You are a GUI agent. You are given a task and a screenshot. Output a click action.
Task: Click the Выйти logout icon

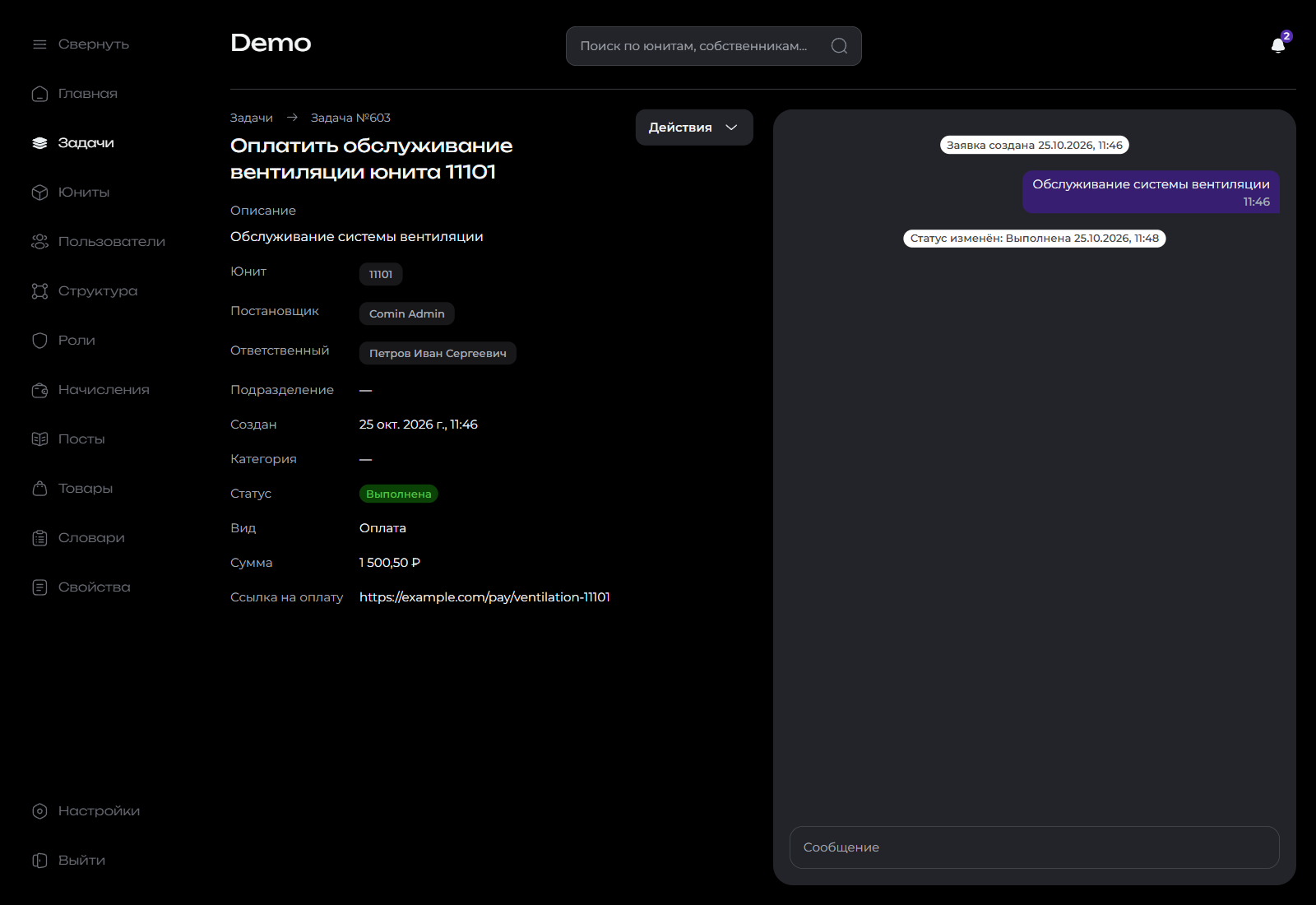pos(39,861)
